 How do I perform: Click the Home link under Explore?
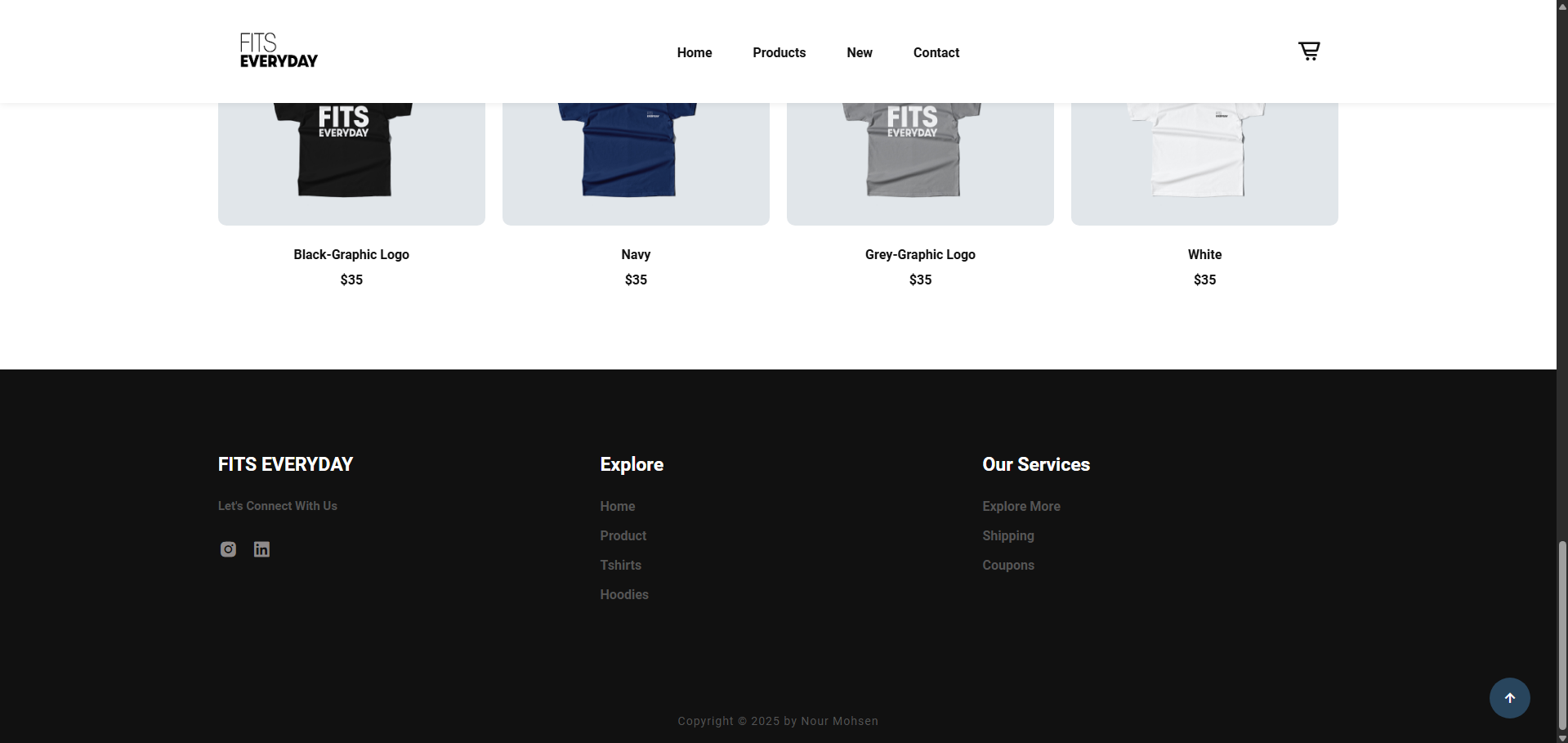(x=618, y=507)
